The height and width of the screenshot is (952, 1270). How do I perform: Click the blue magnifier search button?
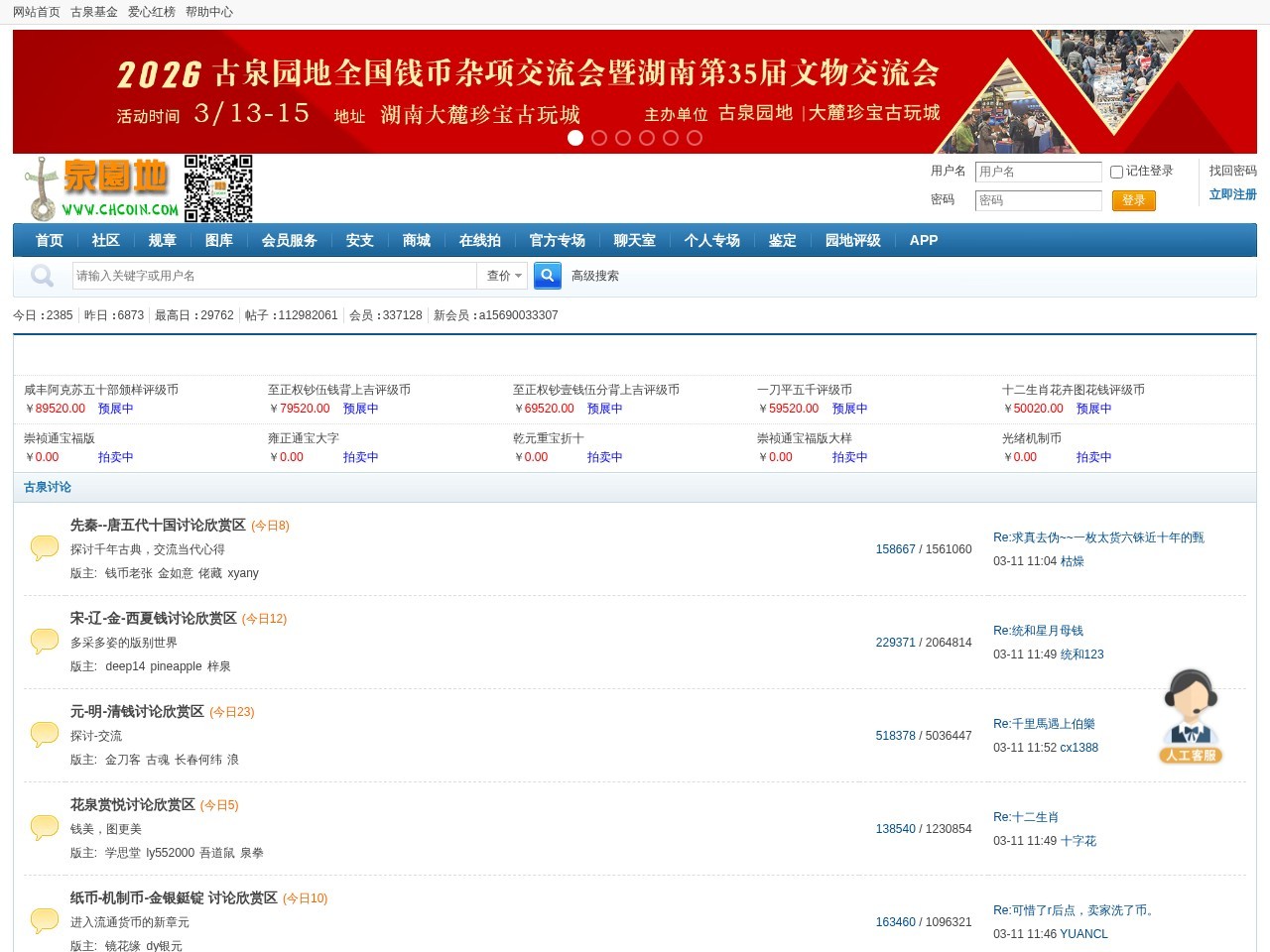coord(547,276)
